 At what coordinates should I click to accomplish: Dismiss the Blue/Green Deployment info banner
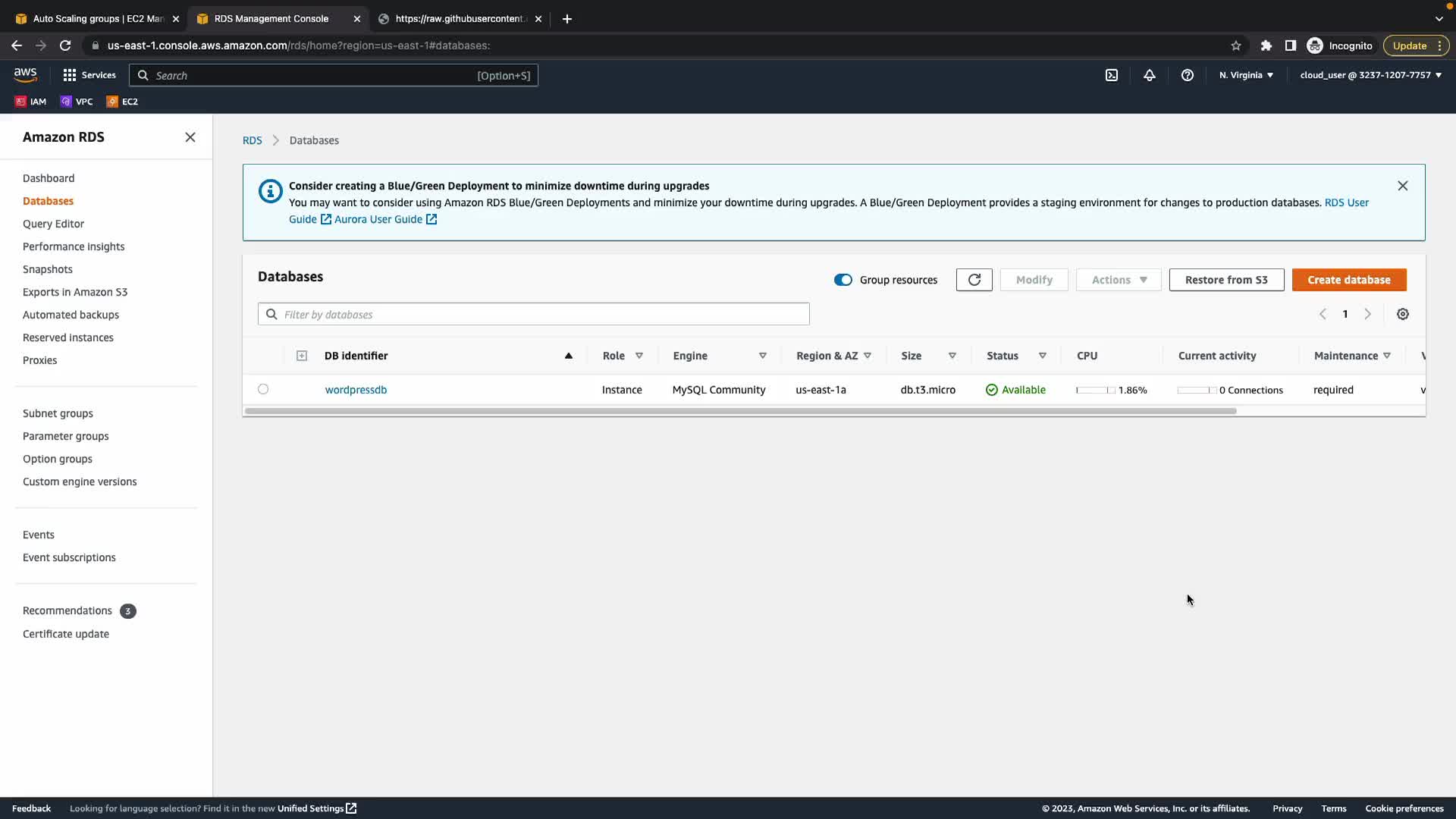1403,186
